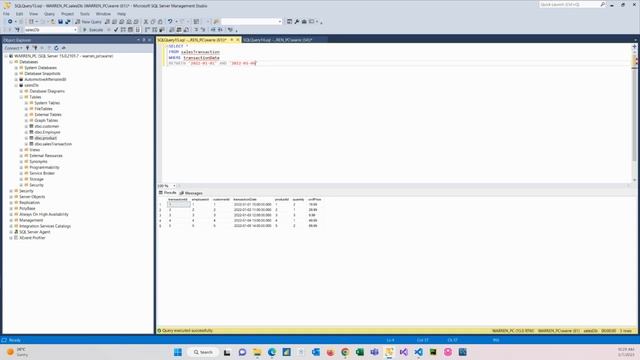This screenshot has width=640, height=360.
Task: Click the Cut scissors icon
Action: click(x=146, y=22)
